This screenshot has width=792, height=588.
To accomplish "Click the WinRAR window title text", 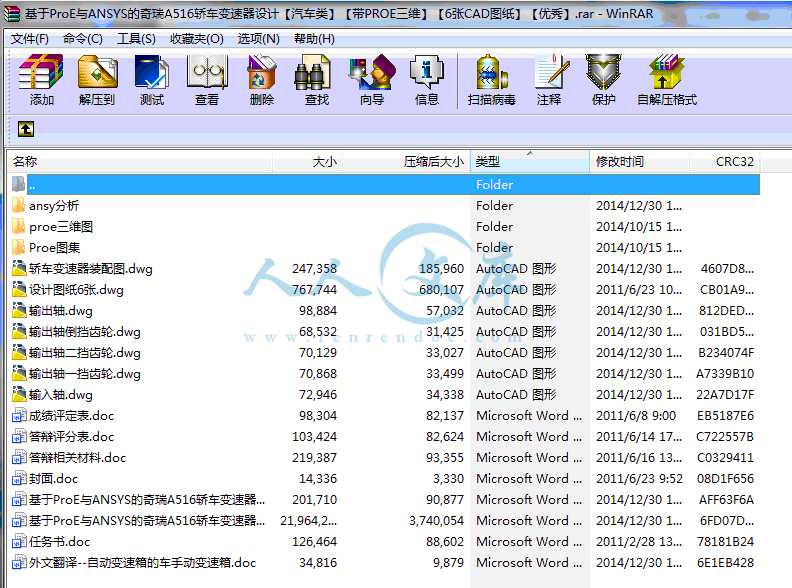I will (339, 14).
